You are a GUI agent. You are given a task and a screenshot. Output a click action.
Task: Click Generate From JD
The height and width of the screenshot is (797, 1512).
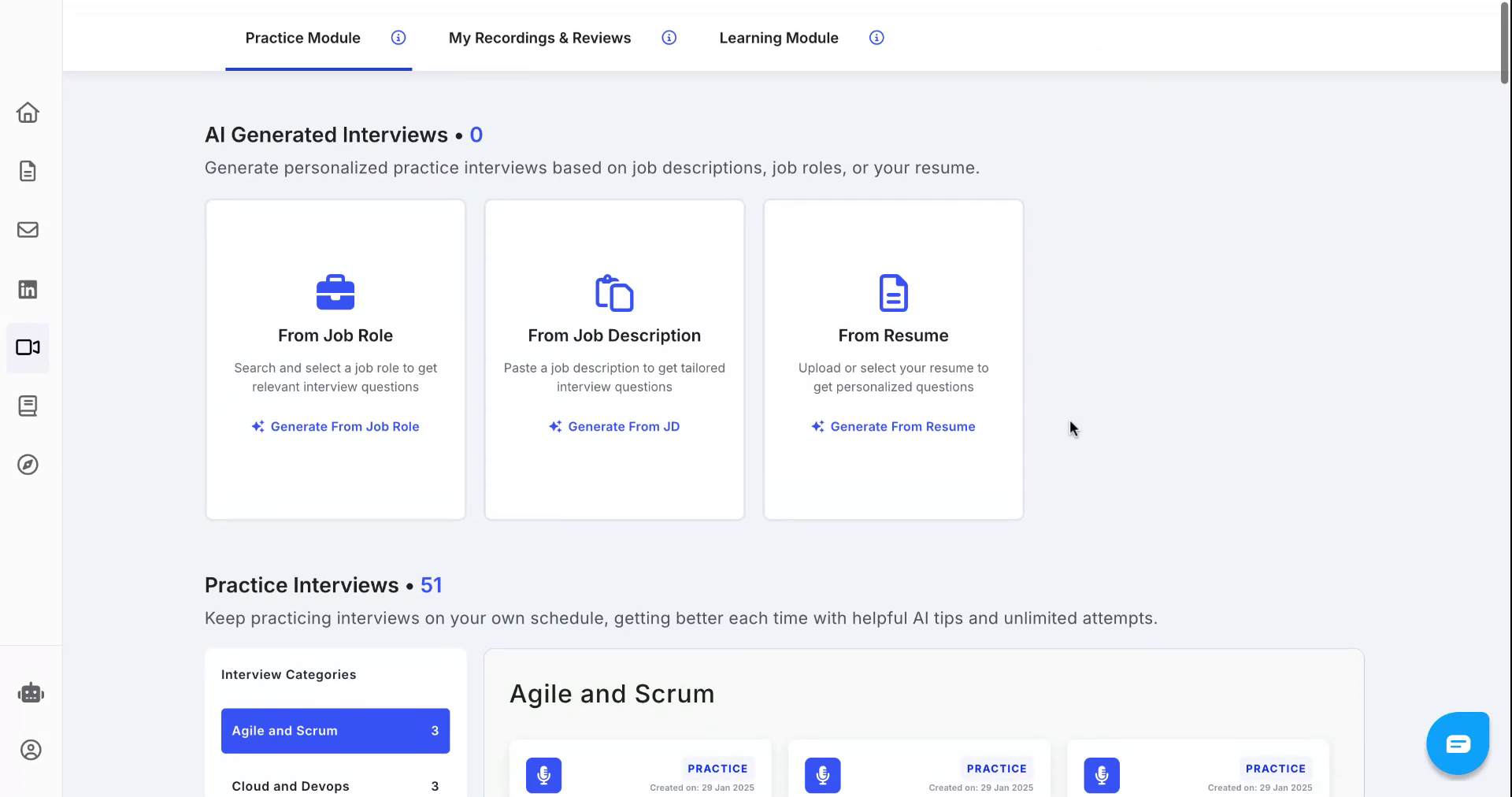(614, 426)
